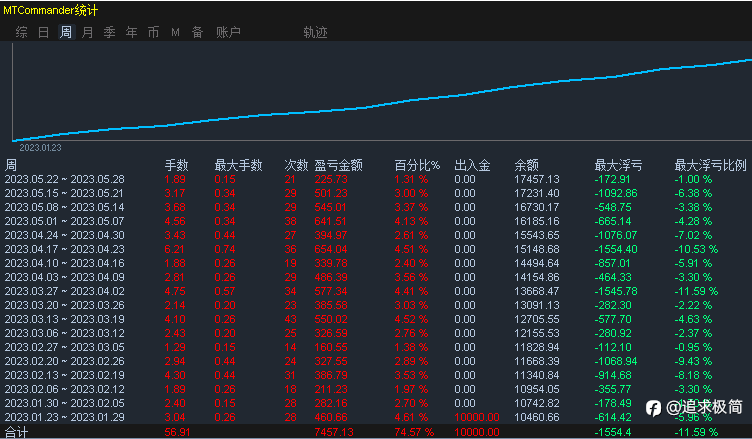
Task: Select the 币 currency tab
Action: (x=153, y=32)
